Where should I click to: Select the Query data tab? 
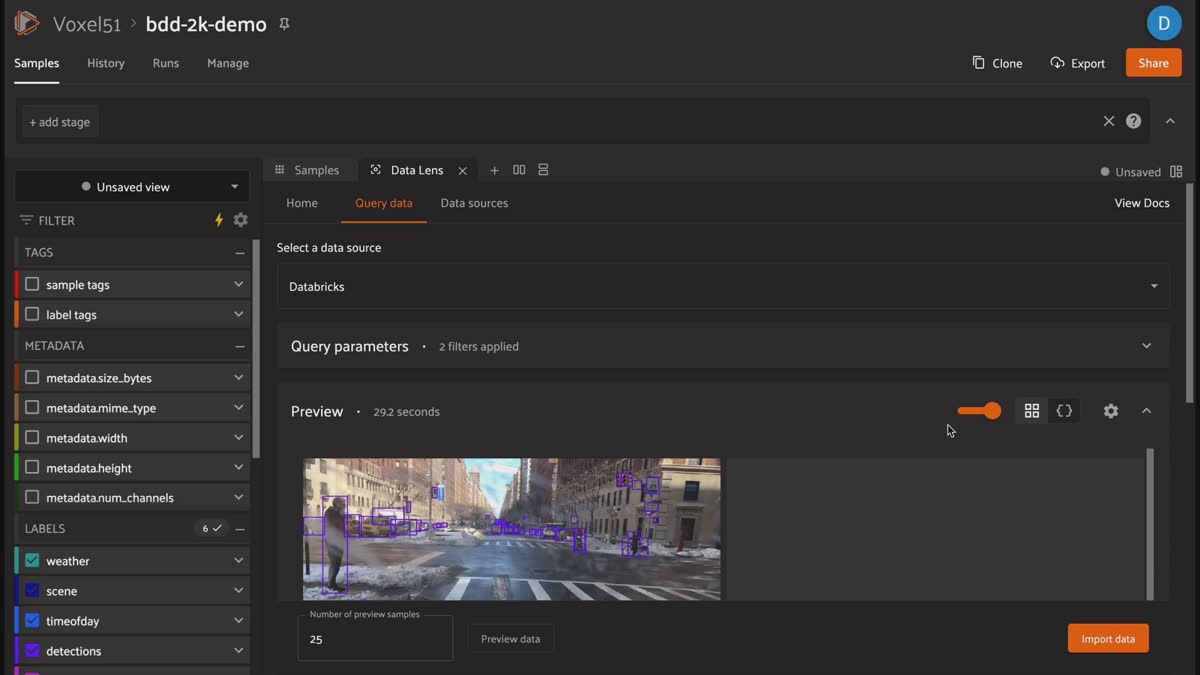pyautogui.click(x=384, y=203)
